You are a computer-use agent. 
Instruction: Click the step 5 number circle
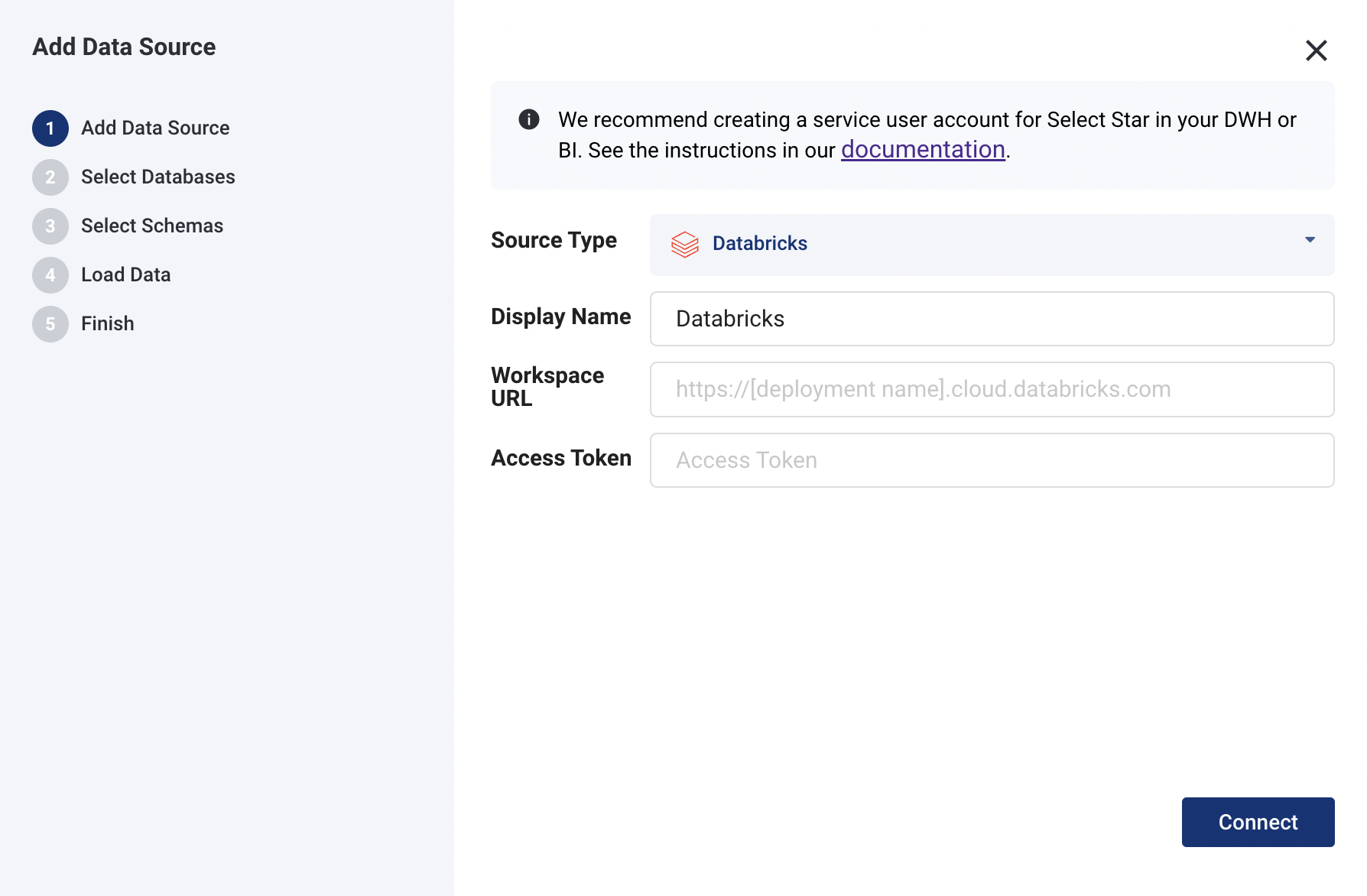point(50,324)
